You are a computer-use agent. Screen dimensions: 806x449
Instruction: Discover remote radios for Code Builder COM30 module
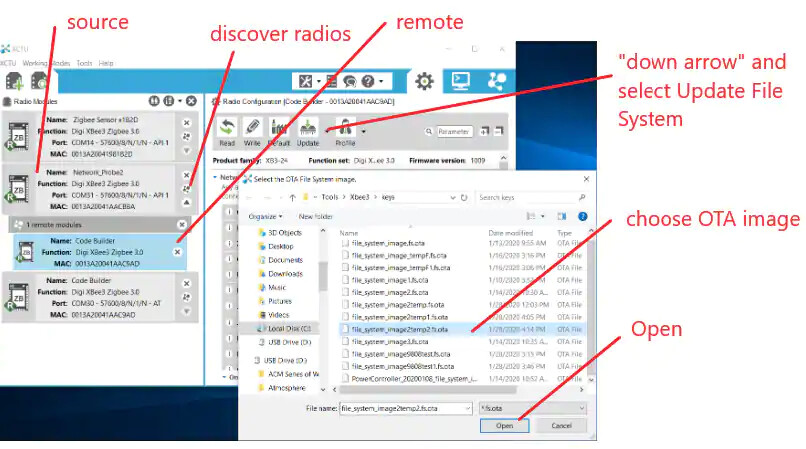pyautogui.click(x=187, y=297)
